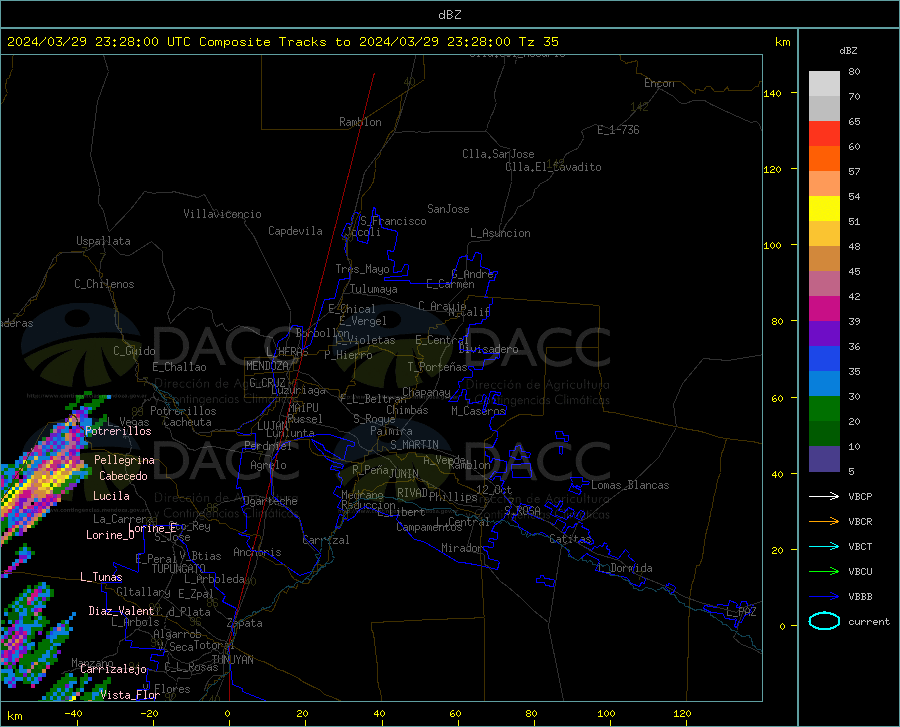Click the Potrerillos pink label
The height and width of the screenshot is (727, 900).
[x=118, y=431]
